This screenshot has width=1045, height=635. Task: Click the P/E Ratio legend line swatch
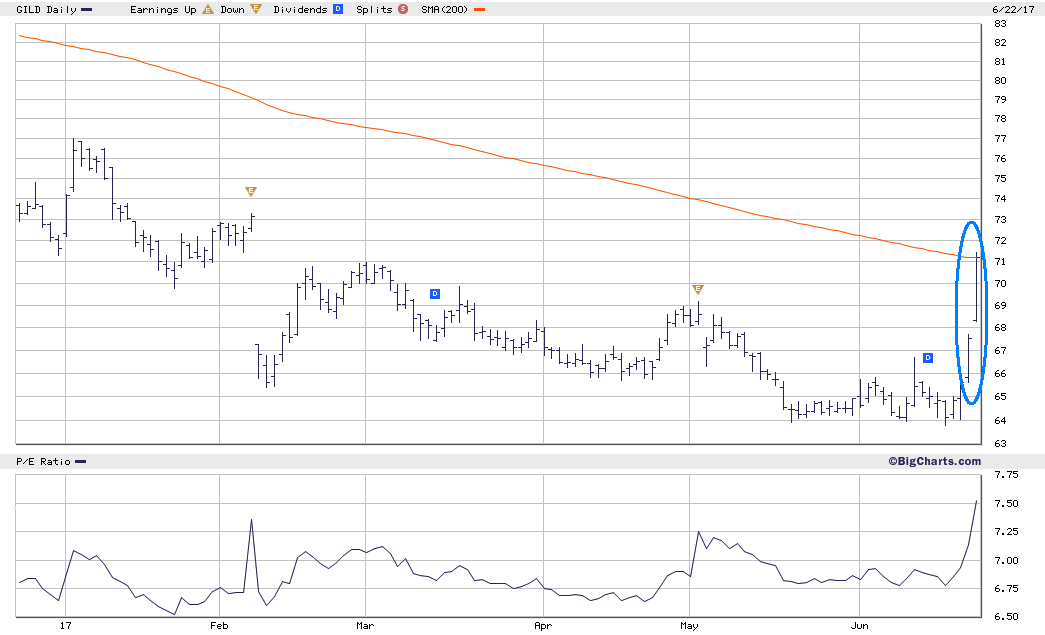click(81, 462)
